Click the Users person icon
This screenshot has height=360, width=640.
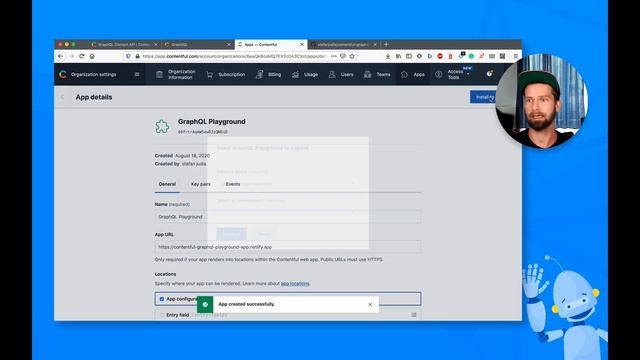point(332,74)
